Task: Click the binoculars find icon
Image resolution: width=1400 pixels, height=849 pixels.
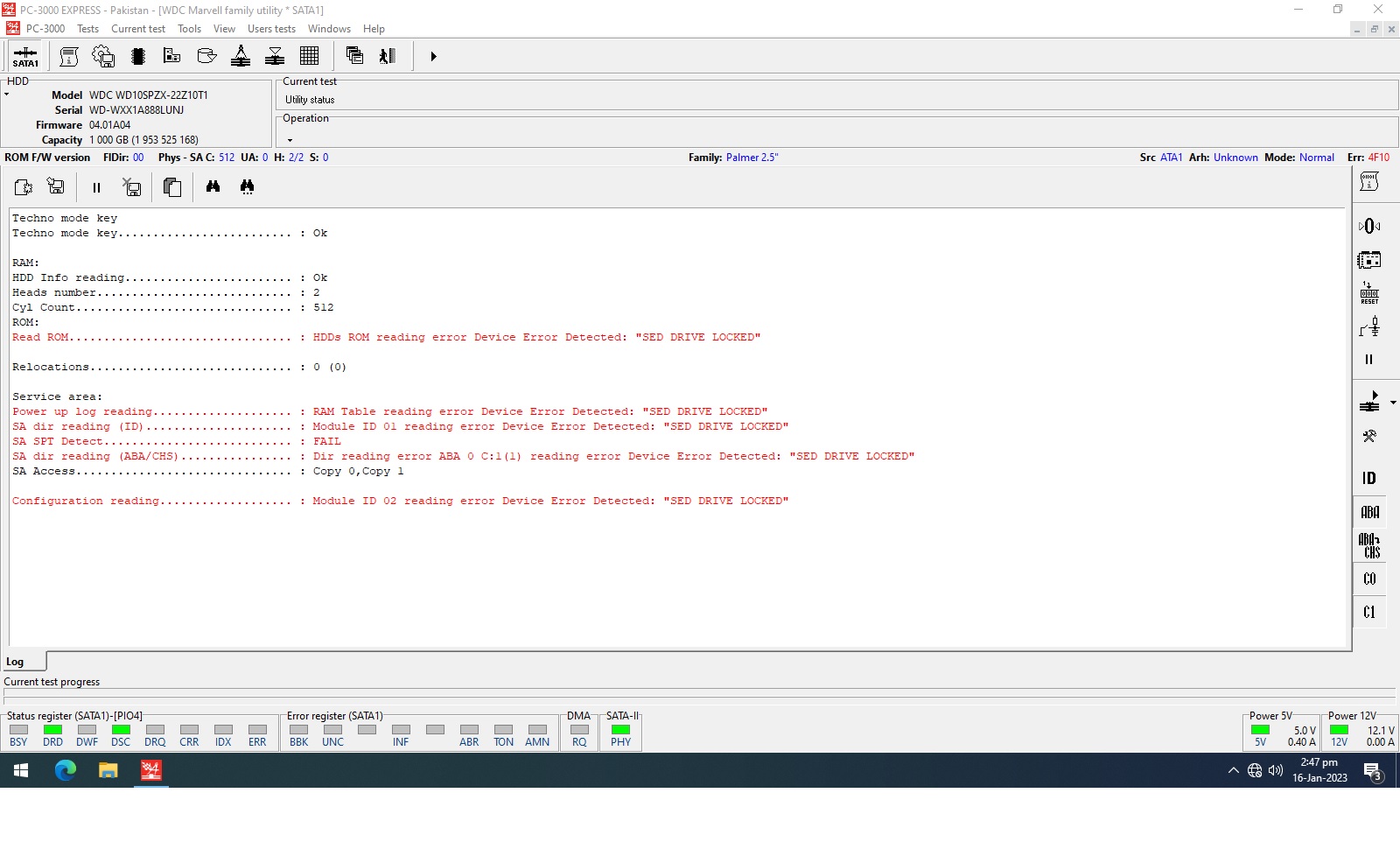Action: click(x=213, y=186)
